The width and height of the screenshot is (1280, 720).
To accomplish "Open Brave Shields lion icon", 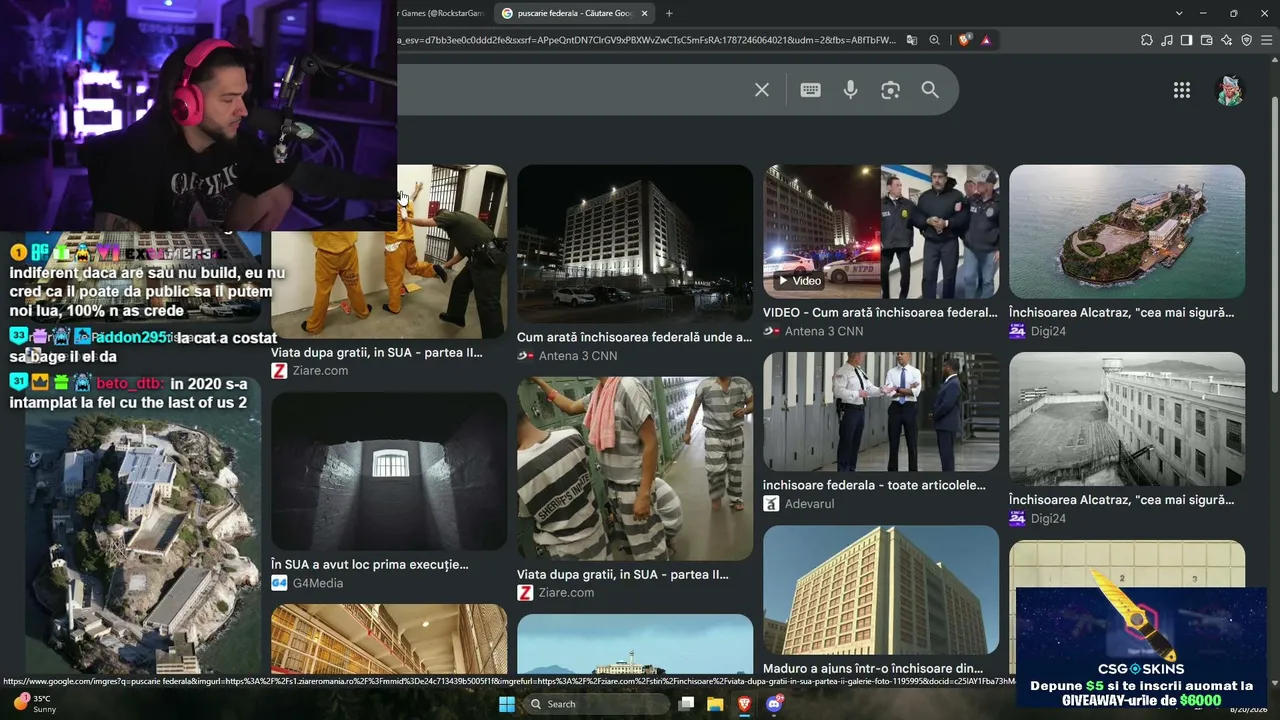I will (x=964, y=40).
